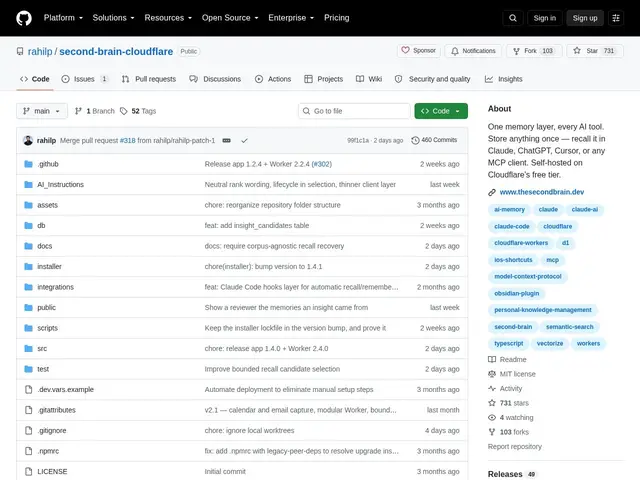Open the installer folder

point(49,267)
